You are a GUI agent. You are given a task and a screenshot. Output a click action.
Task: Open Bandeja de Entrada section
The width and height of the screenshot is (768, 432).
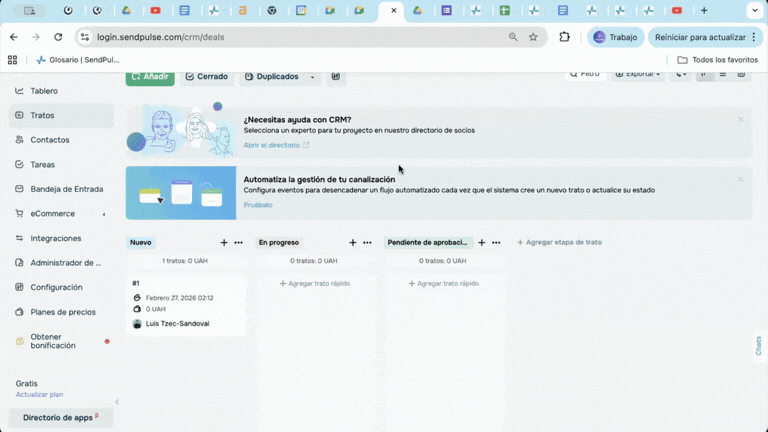pyautogui.click(x=66, y=189)
